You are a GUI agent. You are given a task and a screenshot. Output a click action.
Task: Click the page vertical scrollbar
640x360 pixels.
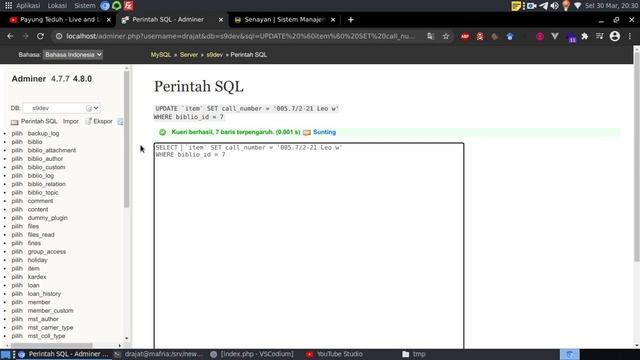pos(636,157)
